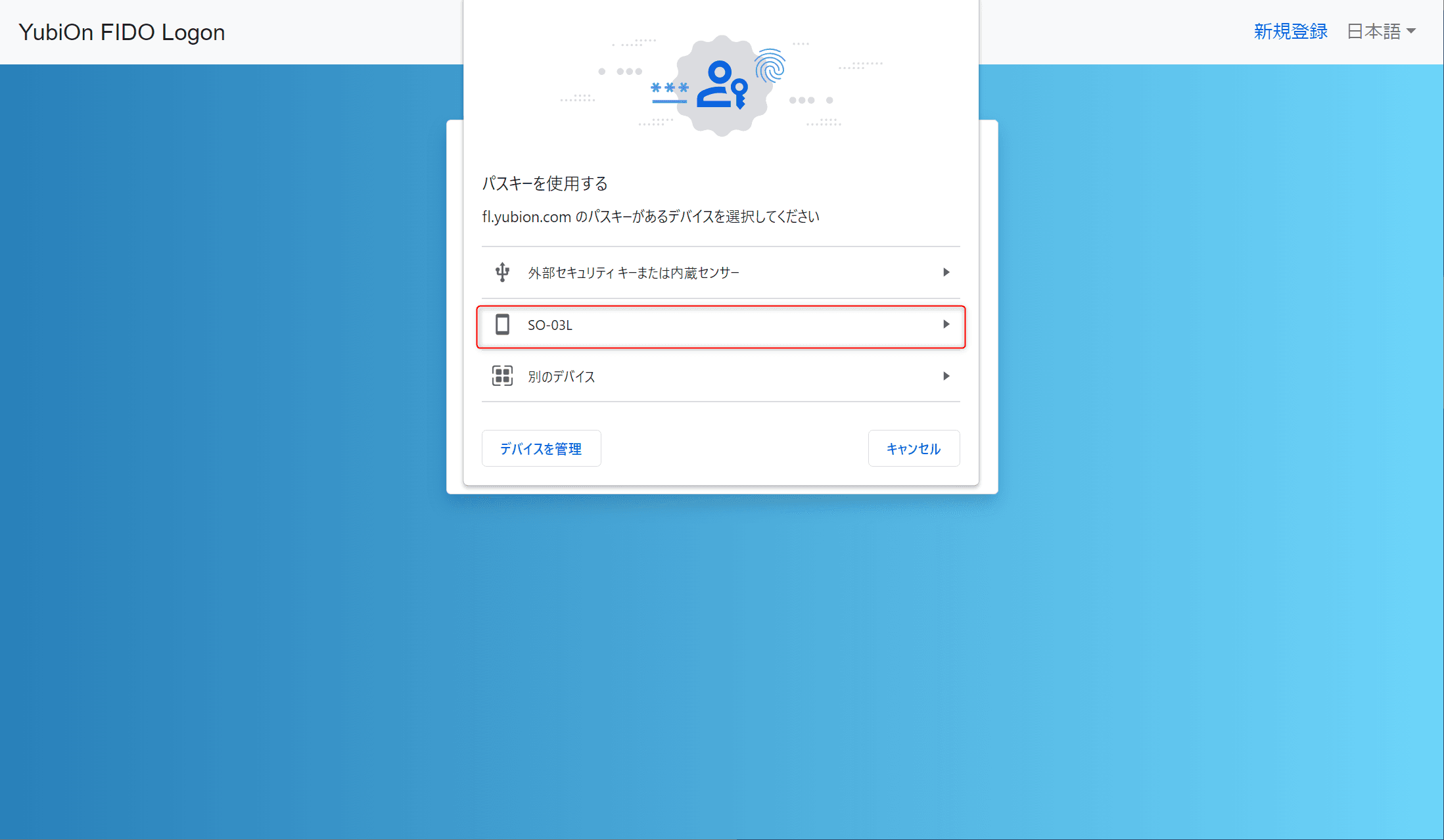Click the デバイスを管理 button
Screen dimensions: 1444x840
541,448
